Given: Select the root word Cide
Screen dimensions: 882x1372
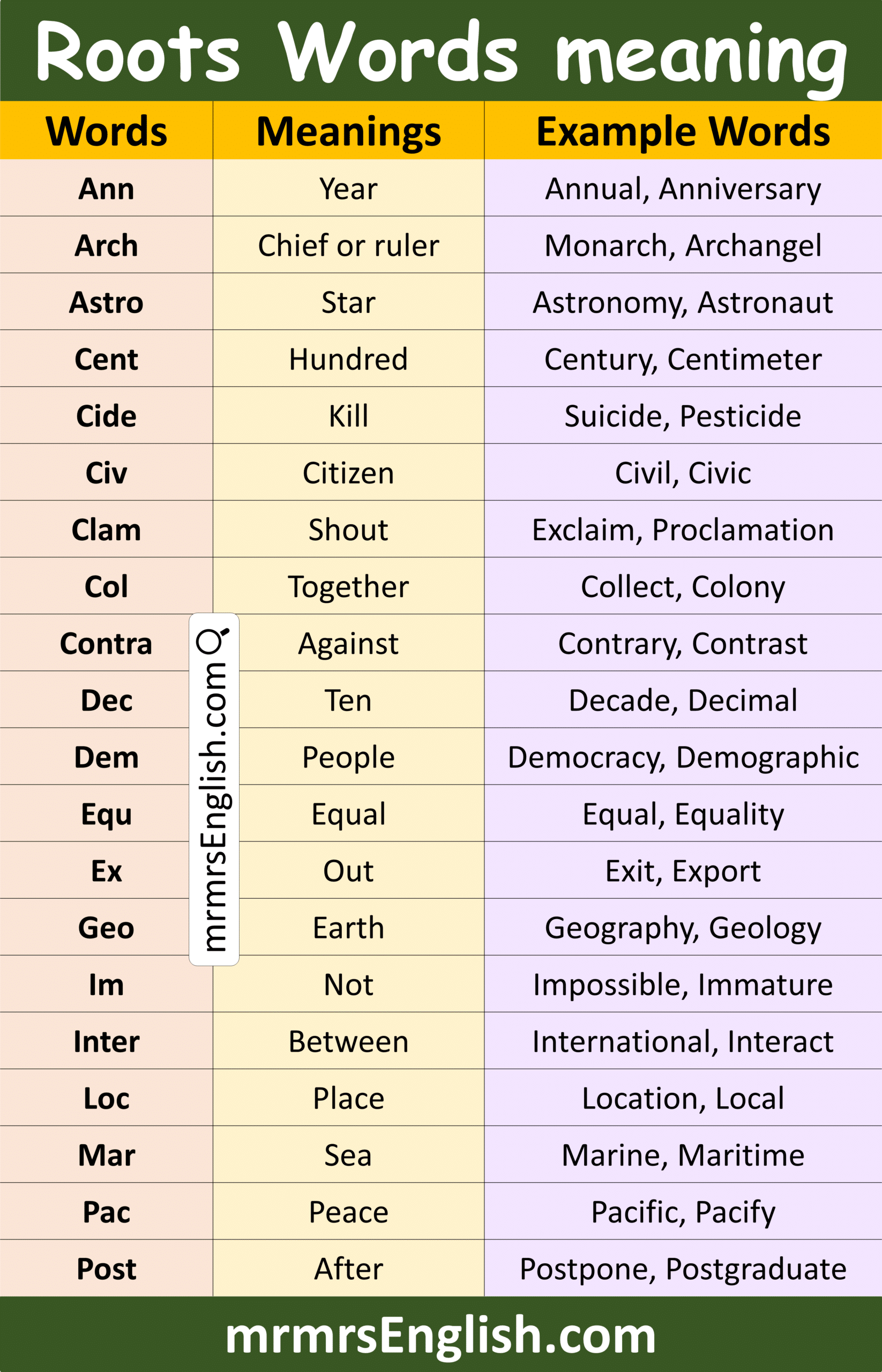Looking at the screenshot, I should [x=107, y=416].
